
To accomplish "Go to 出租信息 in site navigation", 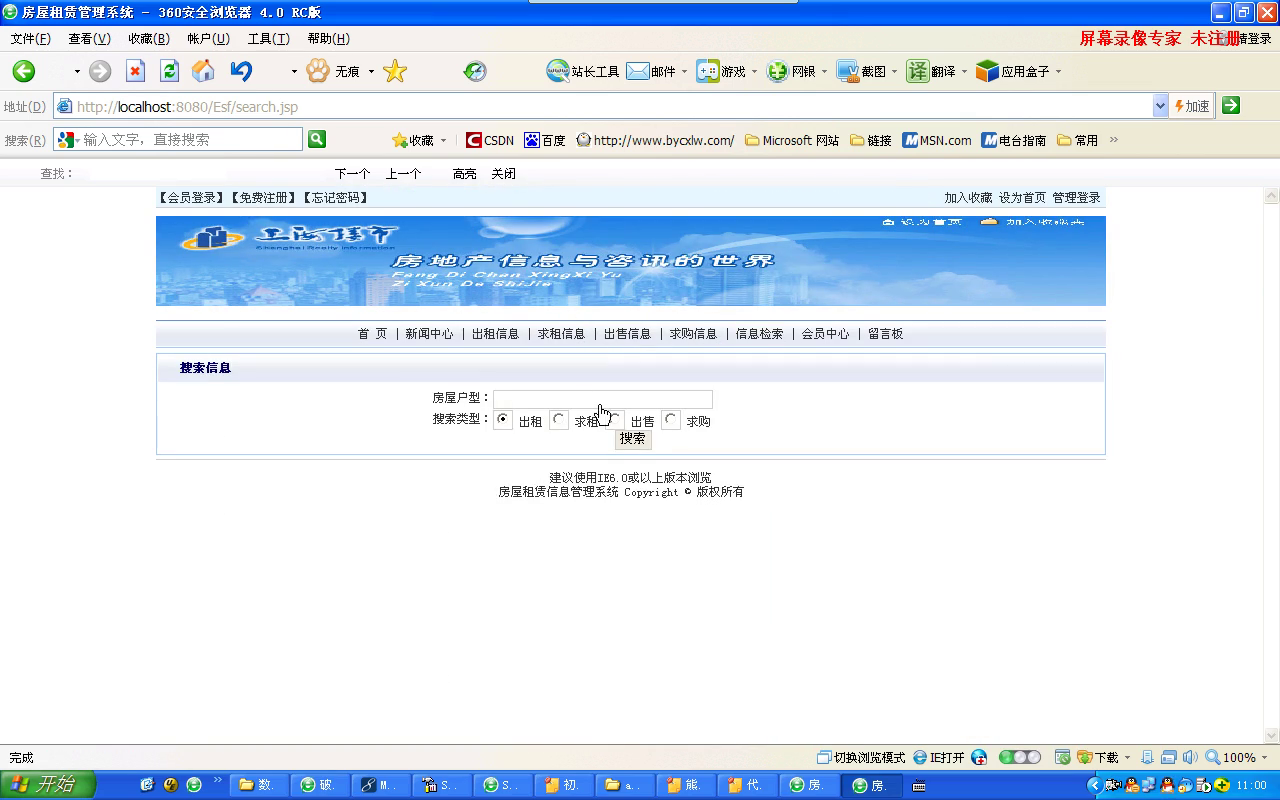I will 495,334.
